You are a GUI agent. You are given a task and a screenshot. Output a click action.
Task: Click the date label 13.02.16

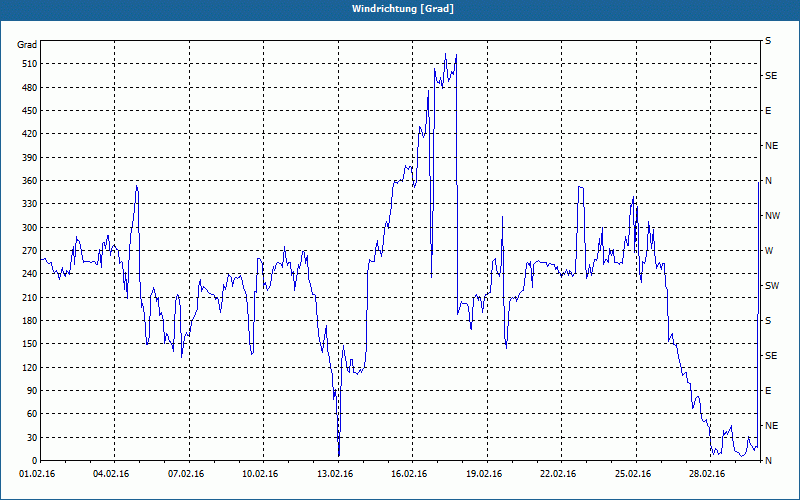(335, 474)
